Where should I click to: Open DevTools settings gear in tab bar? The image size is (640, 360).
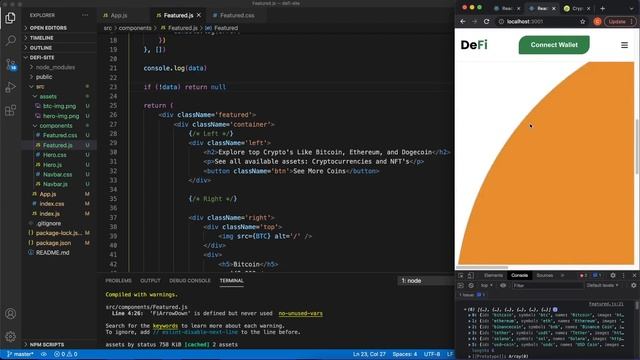[x=613, y=276]
